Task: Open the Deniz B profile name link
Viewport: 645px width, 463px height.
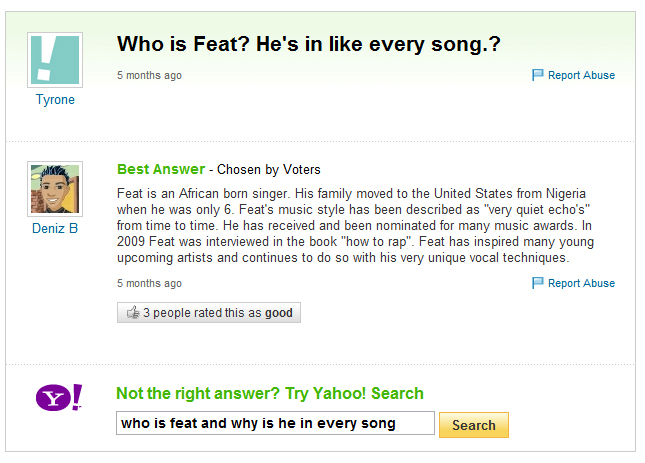Action: tap(55, 228)
